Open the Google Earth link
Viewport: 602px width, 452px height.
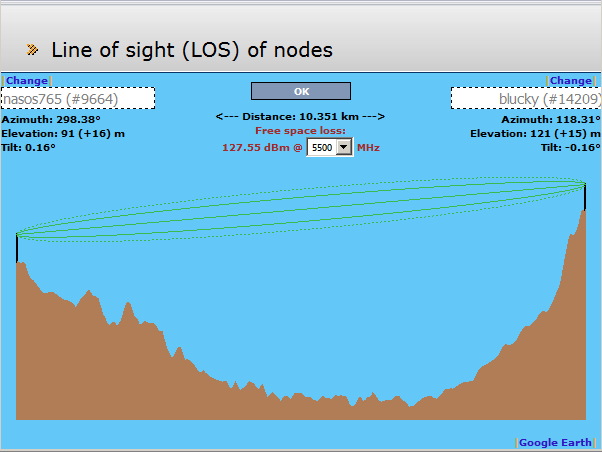coord(555,442)
